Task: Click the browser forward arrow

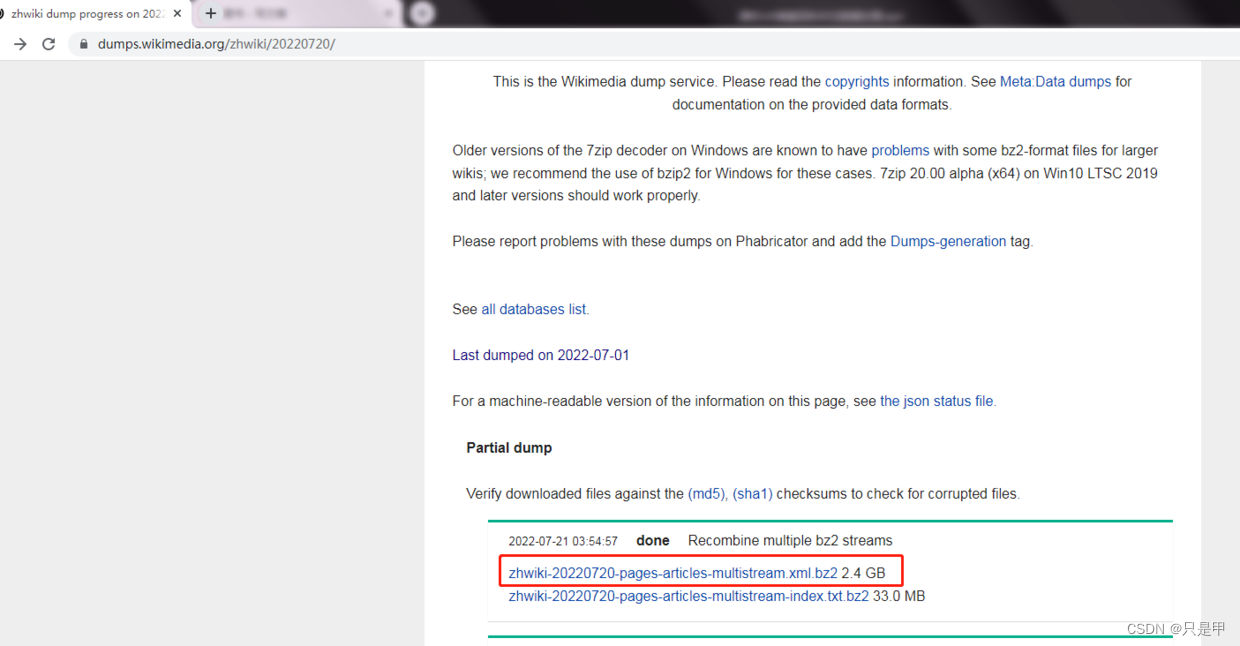Action: point(20,44)
